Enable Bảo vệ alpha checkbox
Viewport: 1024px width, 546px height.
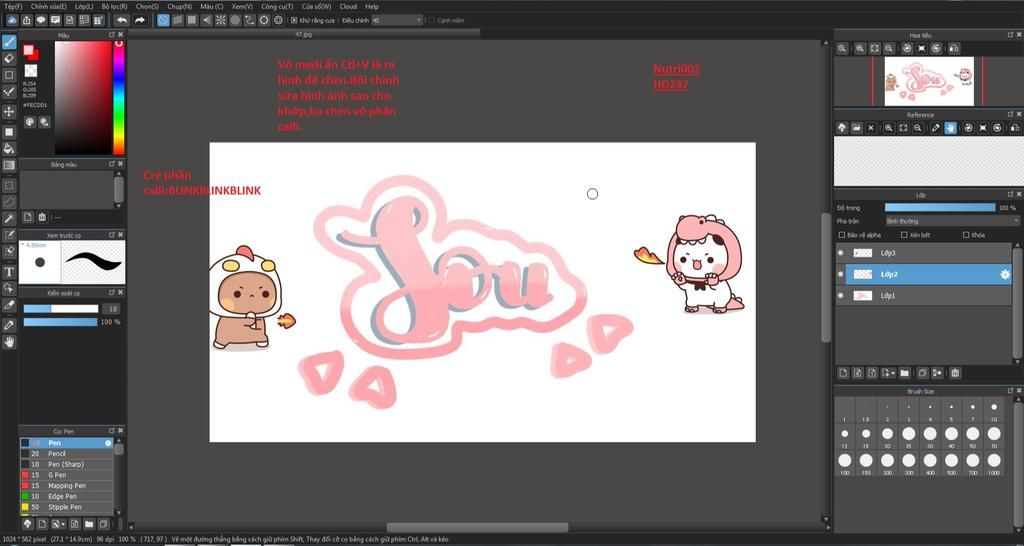click(842, 234)
